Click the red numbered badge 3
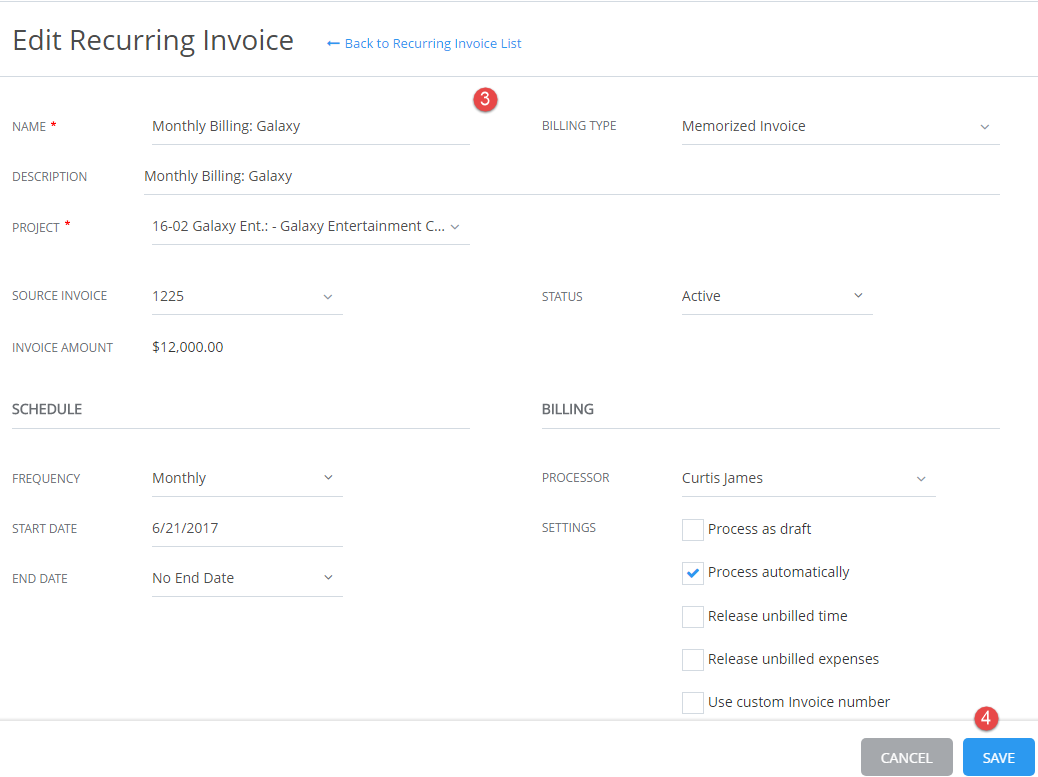 point(485,100)
